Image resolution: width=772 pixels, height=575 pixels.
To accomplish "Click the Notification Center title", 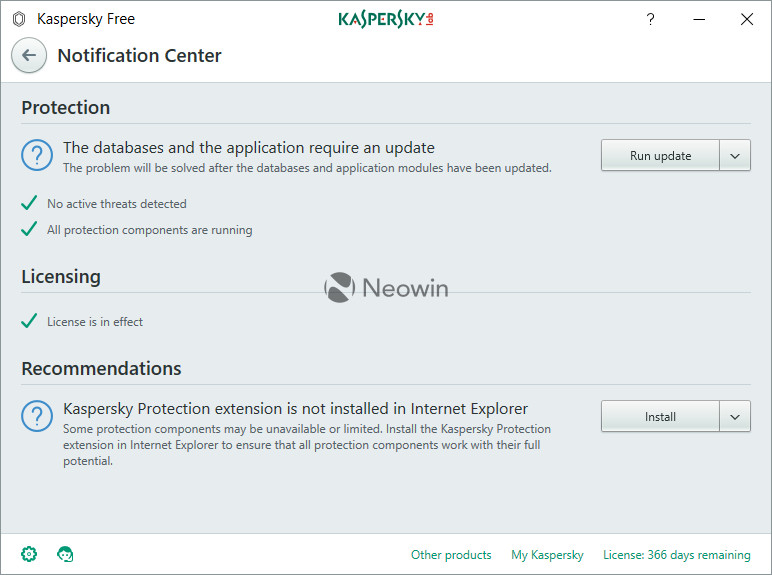I will coord(139,56).
